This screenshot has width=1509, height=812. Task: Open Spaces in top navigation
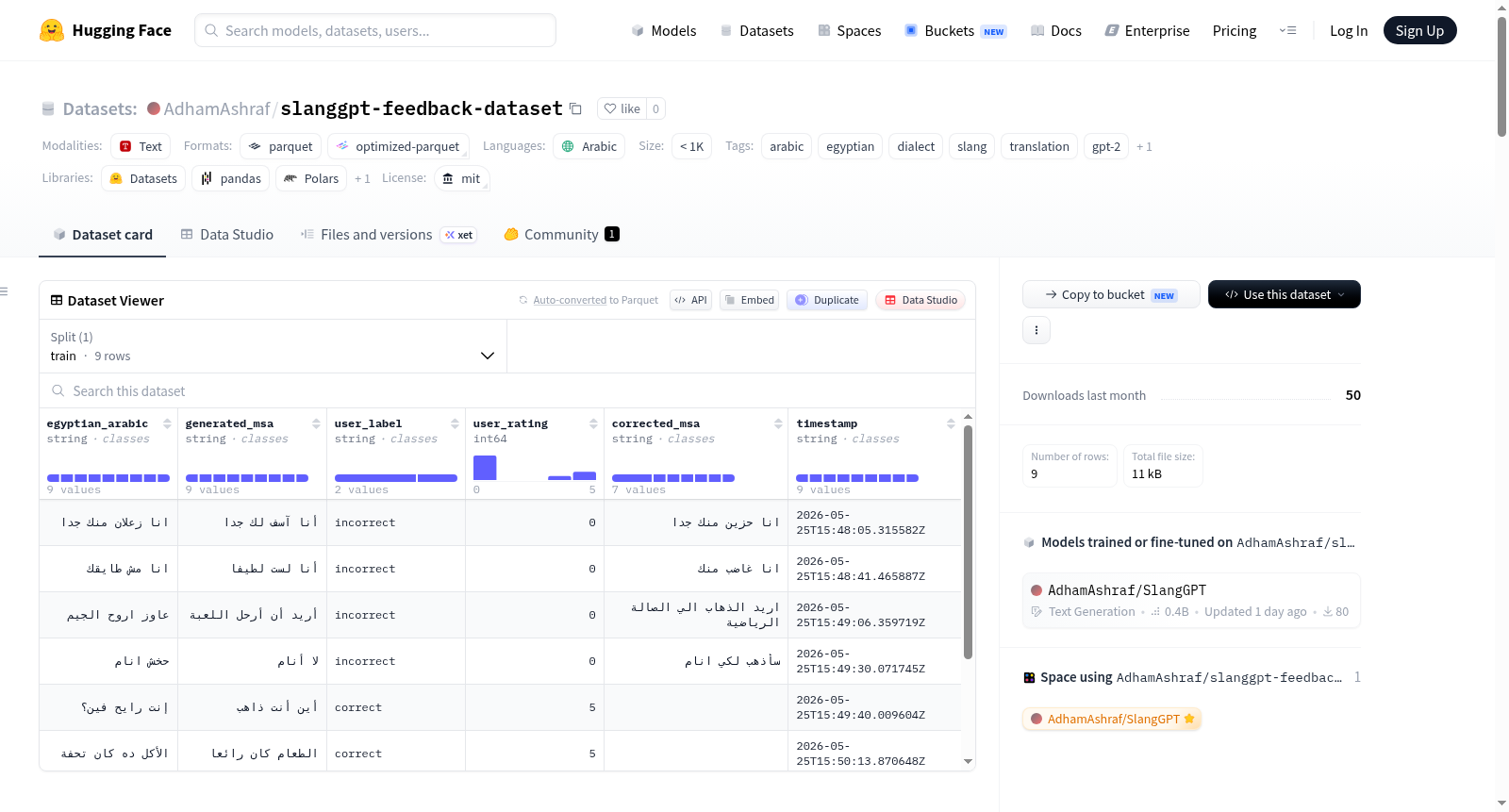[849, 30]
